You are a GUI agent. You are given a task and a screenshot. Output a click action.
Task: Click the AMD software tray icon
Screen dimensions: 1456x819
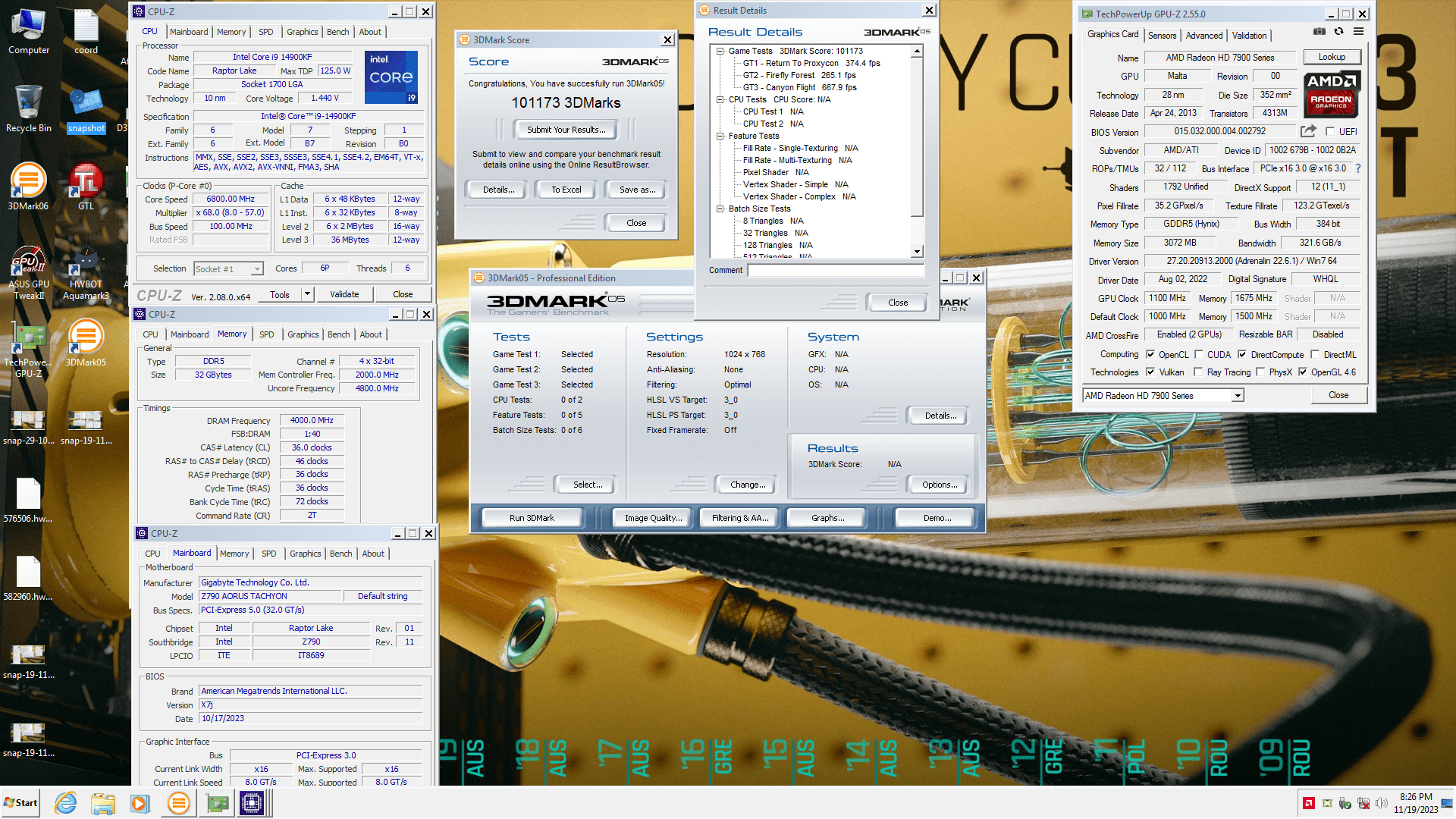(1308, 803)
